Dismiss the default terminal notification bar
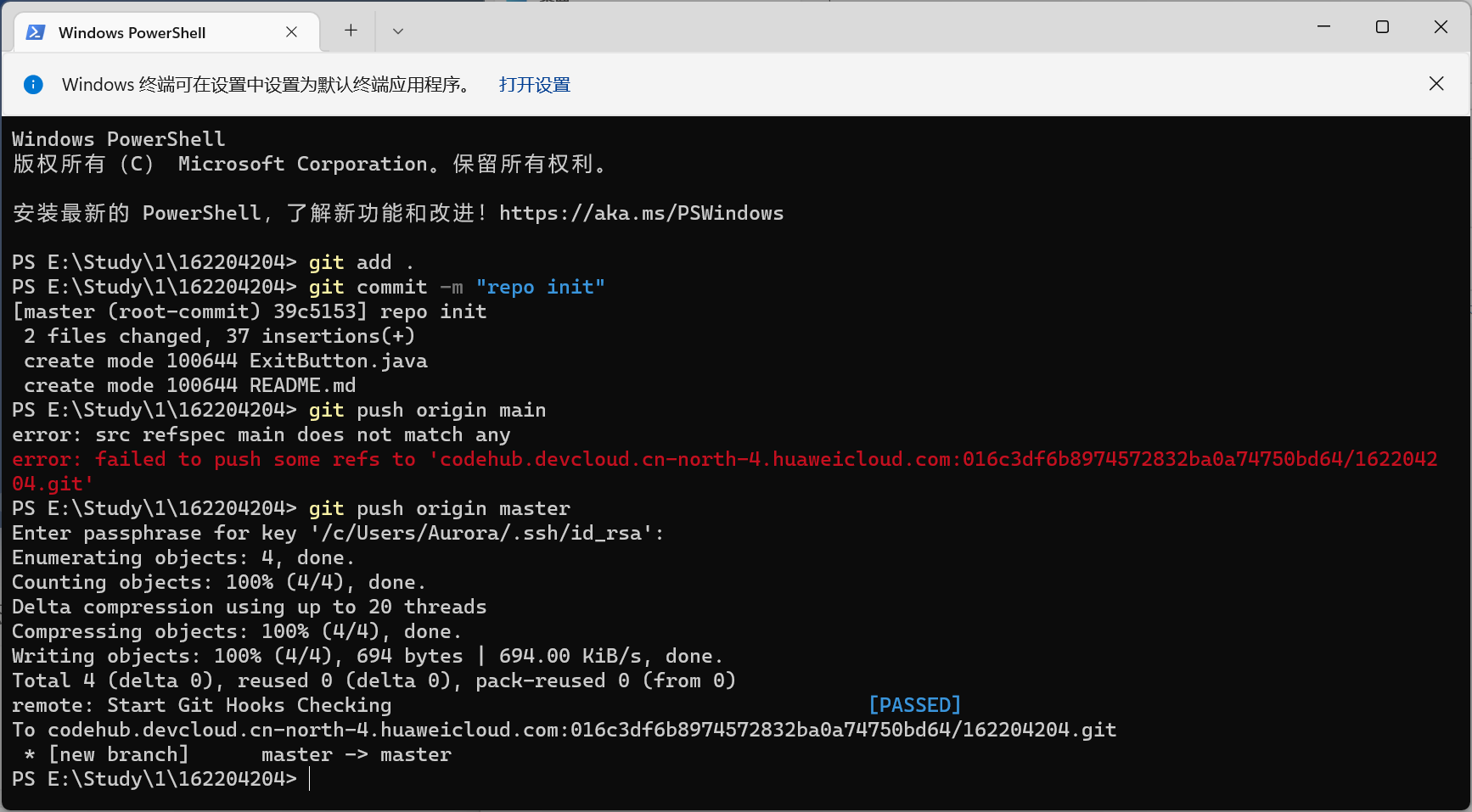This screenshot has width=1472, height=812. click(x=1435, y=83)
